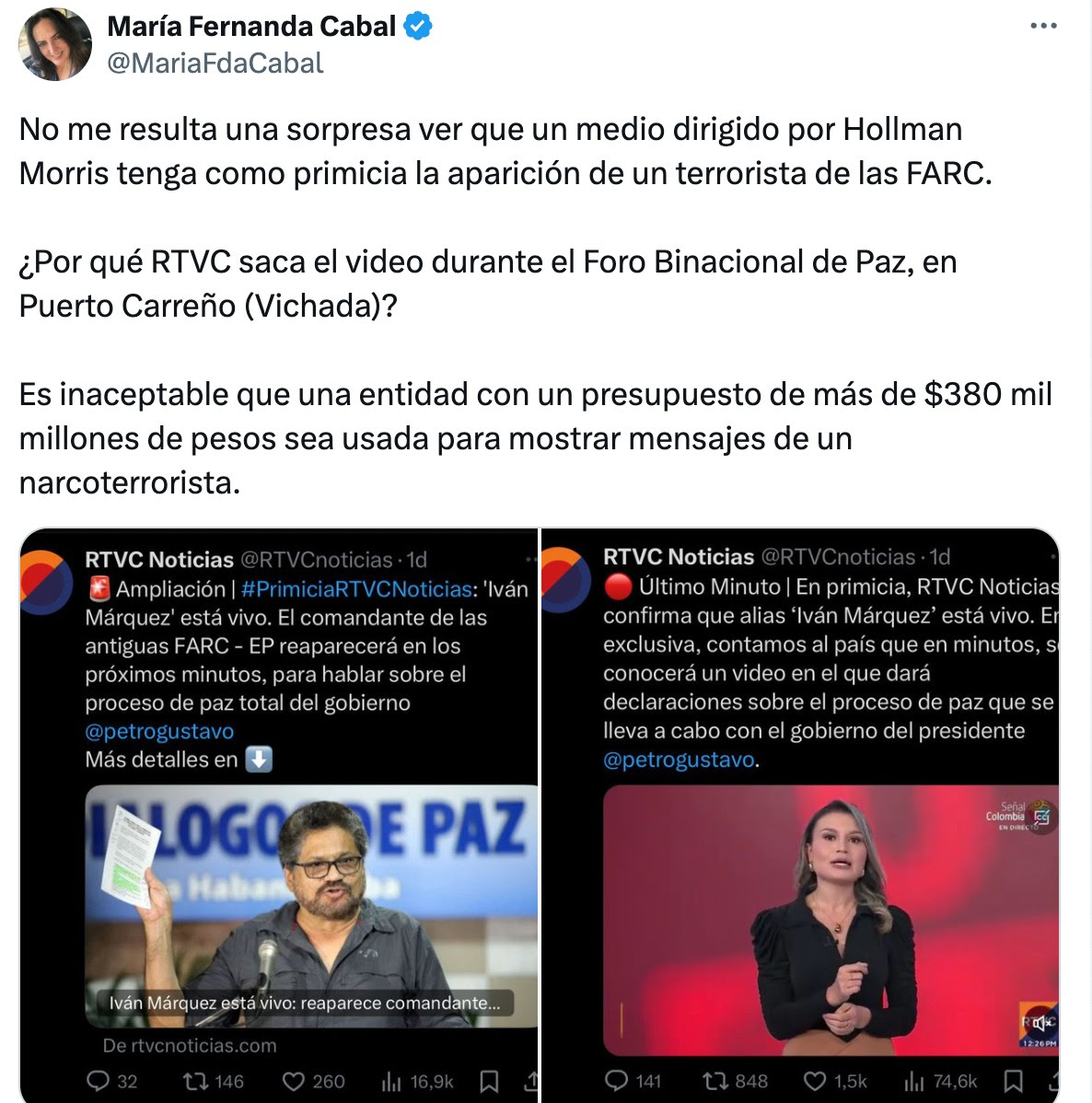Open the @MariaFdaCabal handle link
Viewport: 1092px width, 1103px height.
215,64
